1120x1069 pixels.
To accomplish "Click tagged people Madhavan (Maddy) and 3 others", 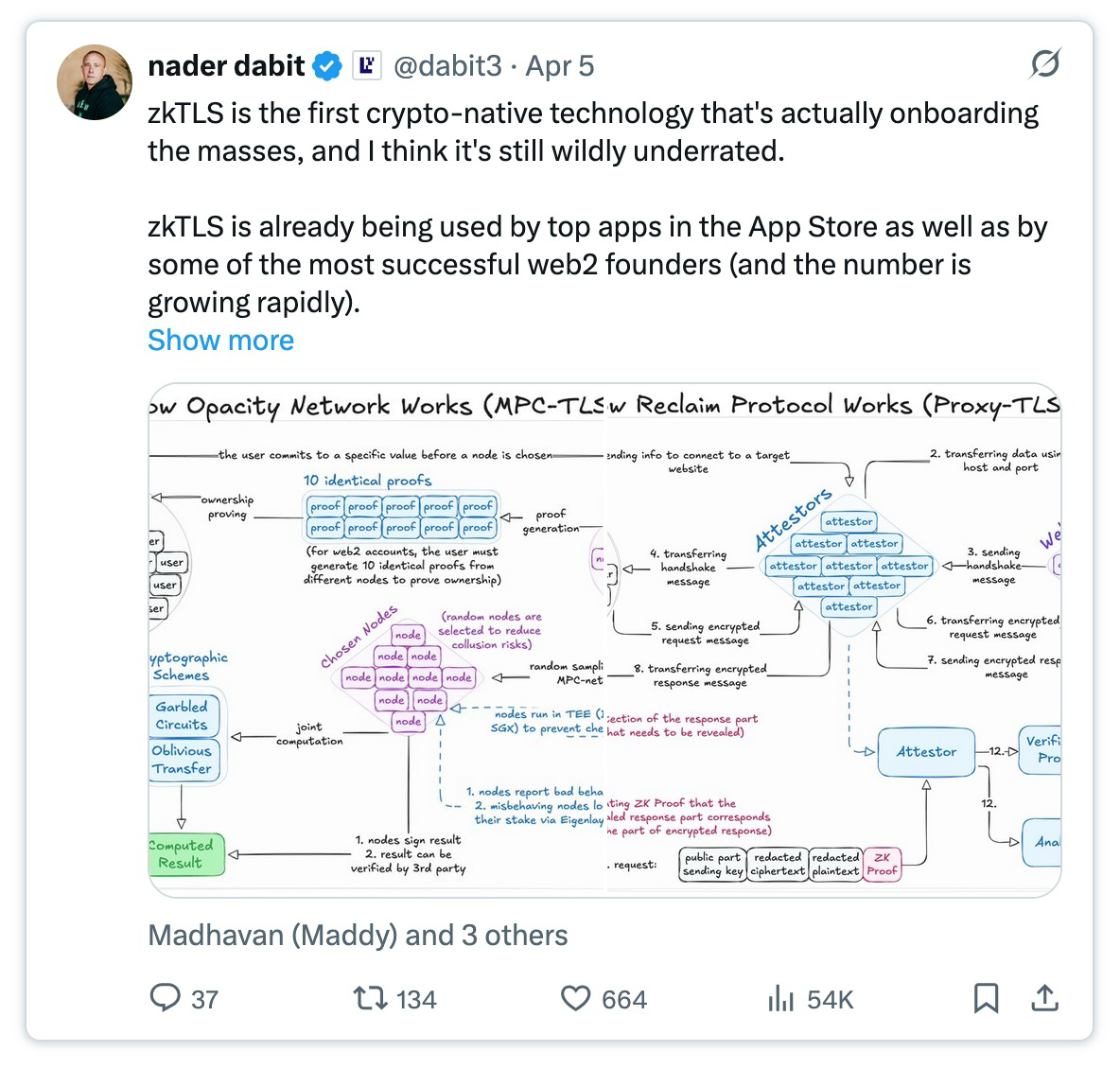I will 358,936.
